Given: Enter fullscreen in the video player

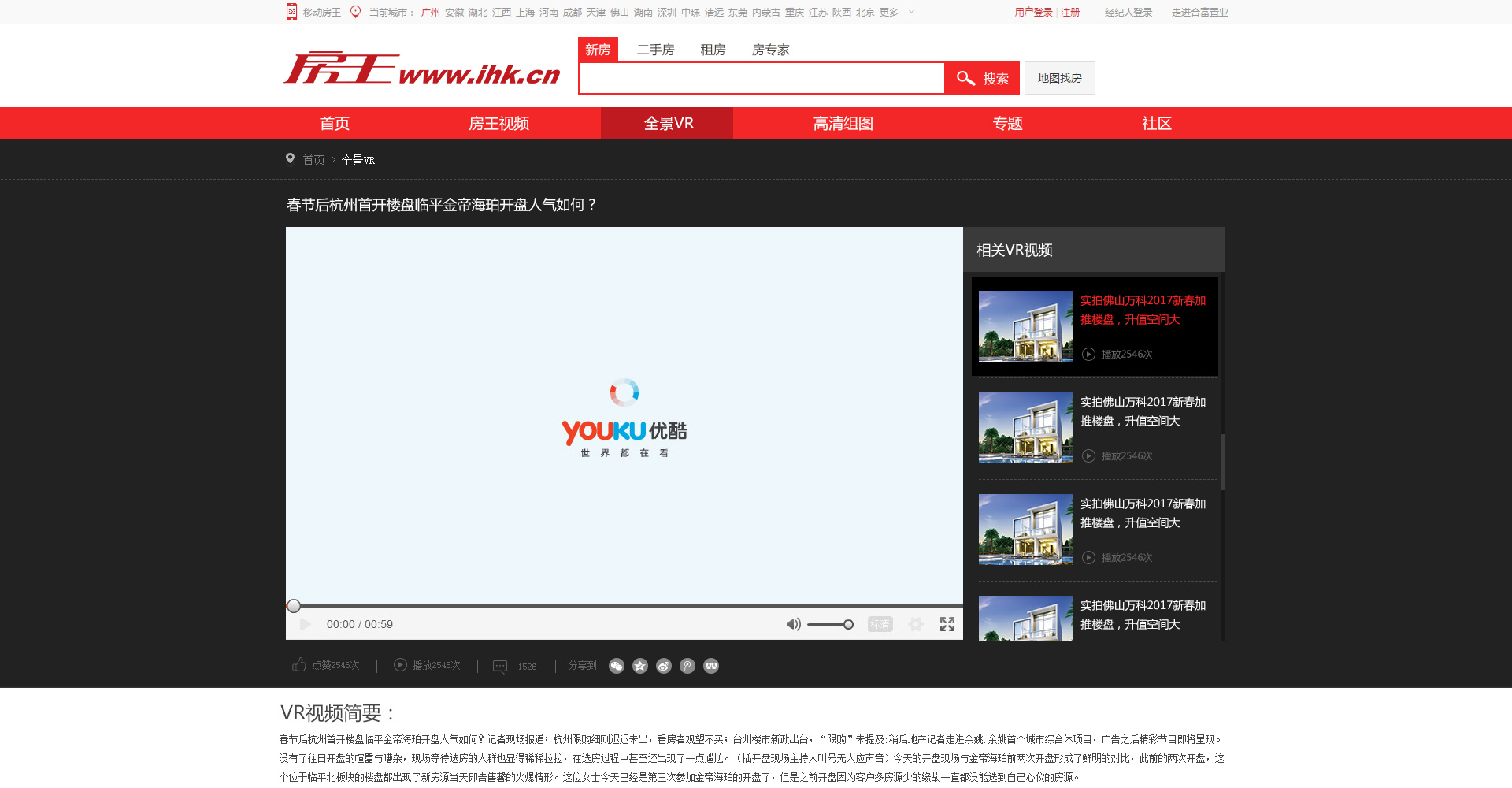Looking at the screenshot, I should (947, 624).
